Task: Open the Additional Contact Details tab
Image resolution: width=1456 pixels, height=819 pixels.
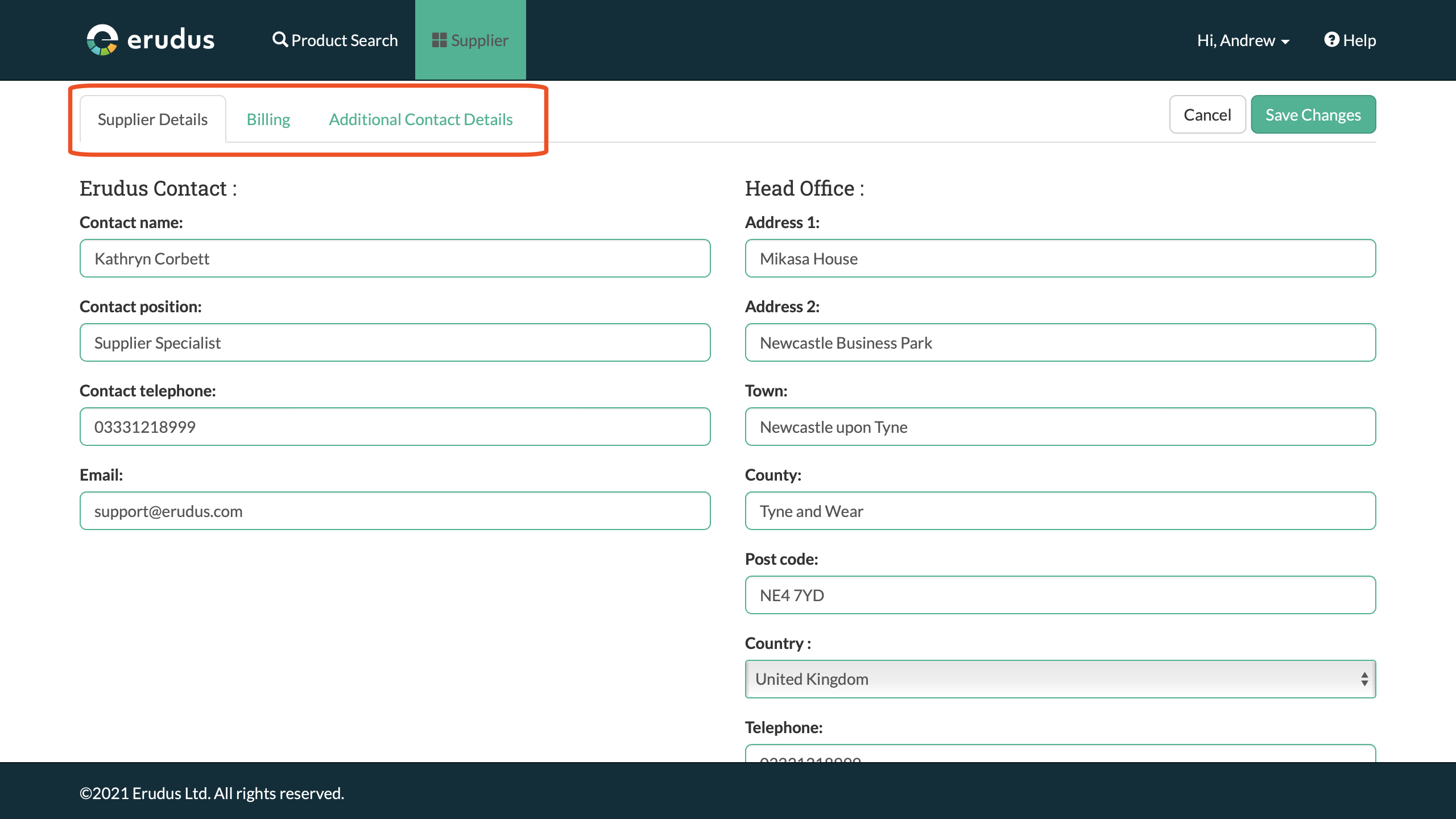Action: tap(421, 119)
